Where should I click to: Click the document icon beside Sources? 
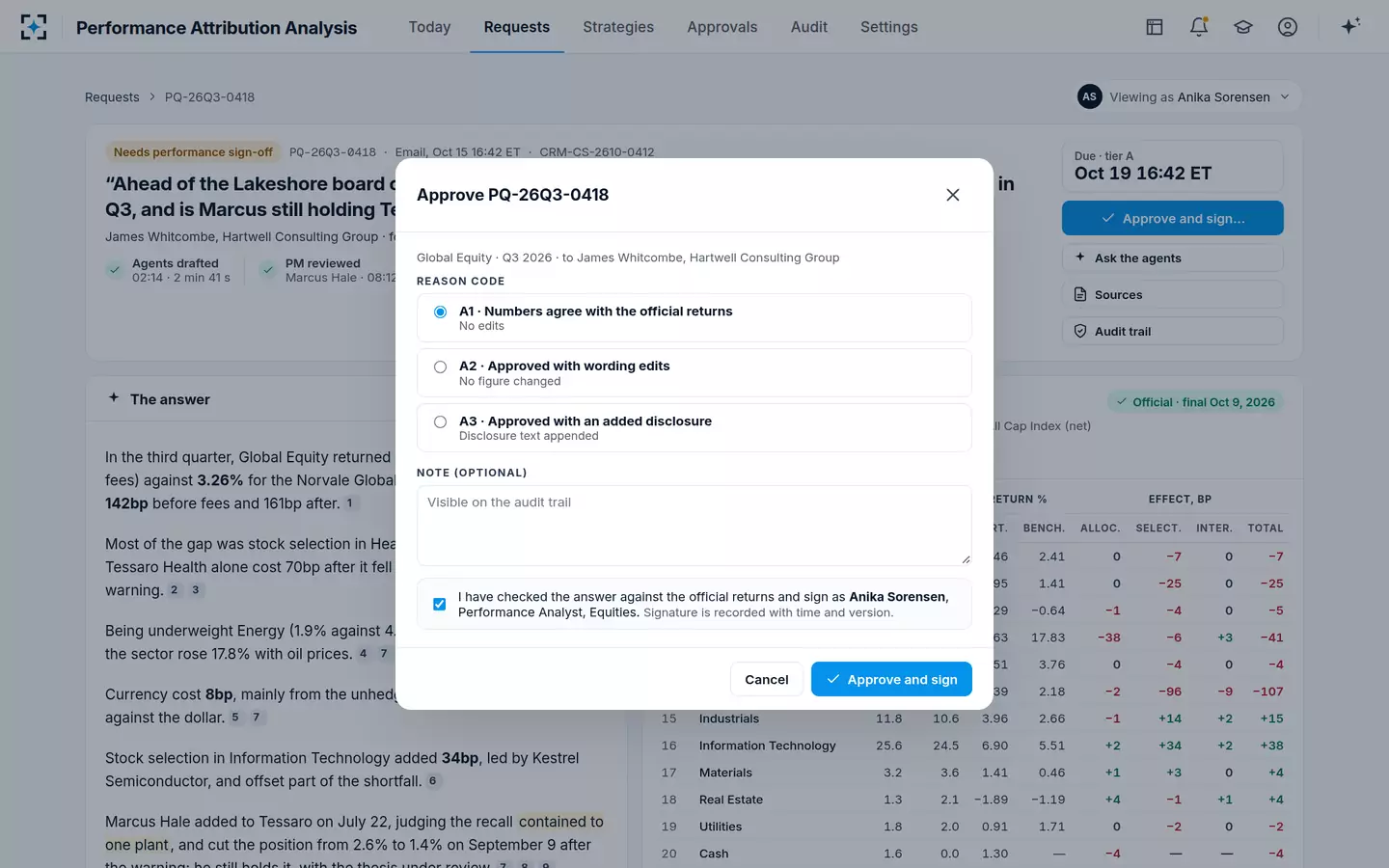[x=1080, y=294]
